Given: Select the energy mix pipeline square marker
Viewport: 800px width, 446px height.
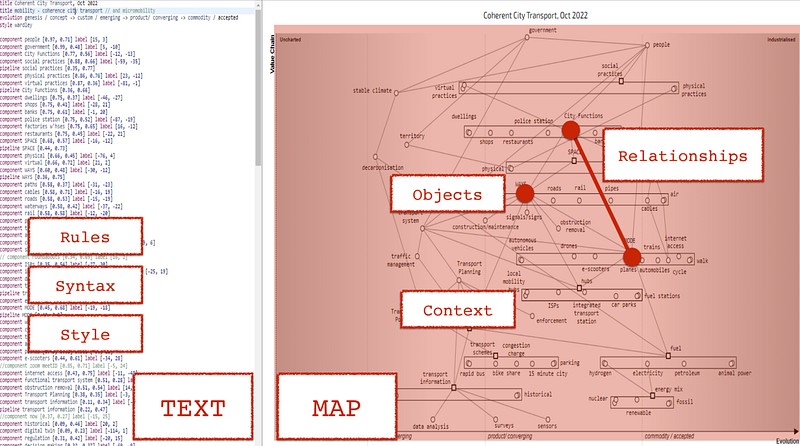Looking at the screenshot, I should click(652, 395).
